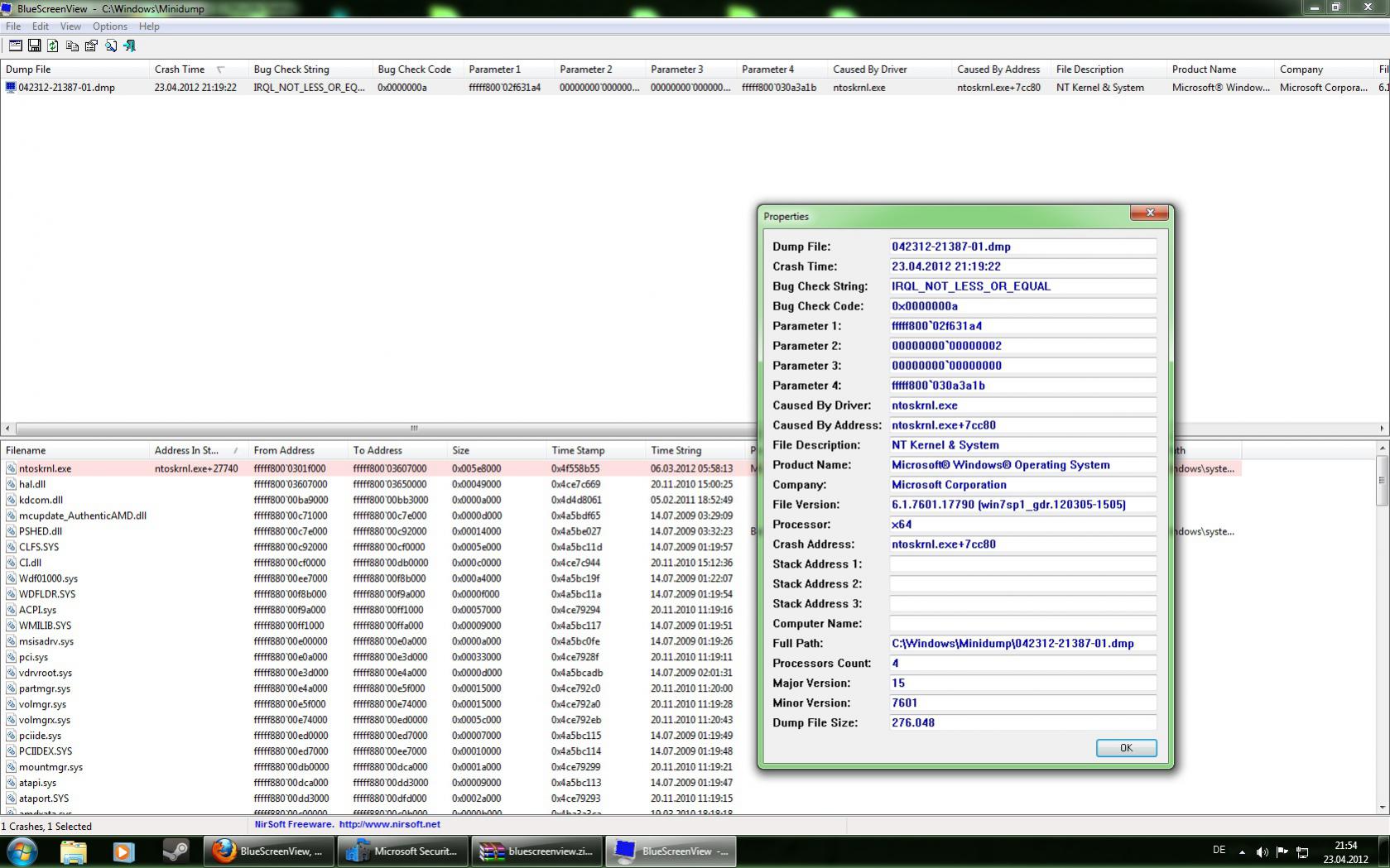This screenshot has width=1390, height=868.
Task: Sort by Caused By Driver column
Action: pyautogui.click(x=890, y=70)
